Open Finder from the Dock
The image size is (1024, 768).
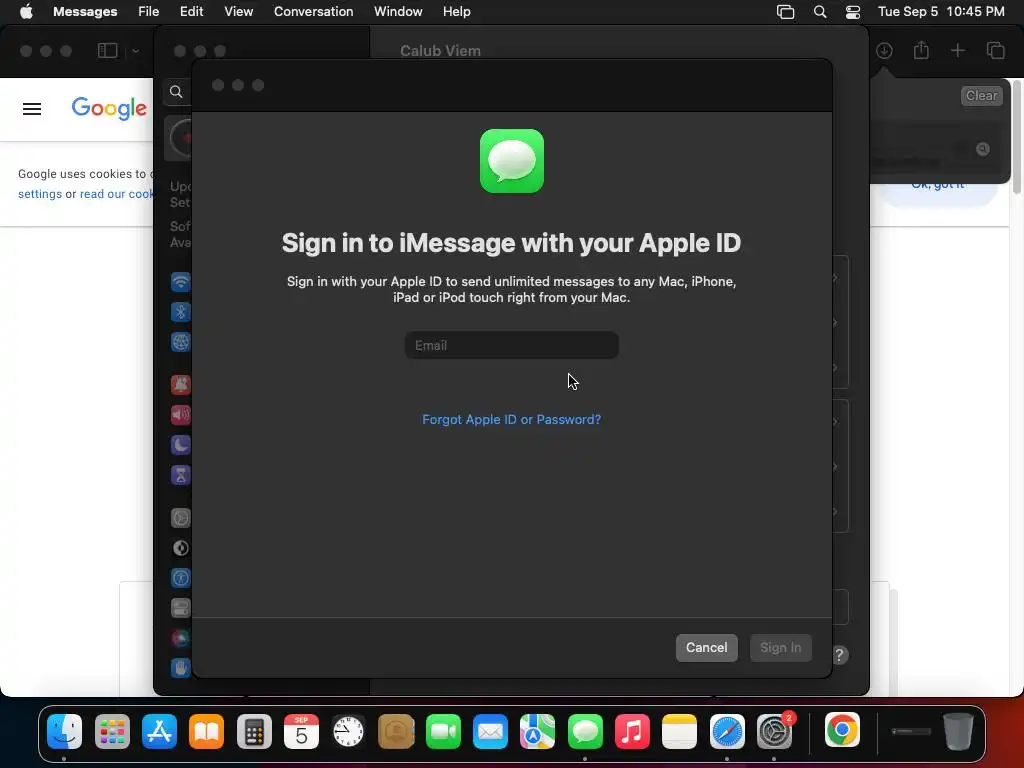(65, 731)
